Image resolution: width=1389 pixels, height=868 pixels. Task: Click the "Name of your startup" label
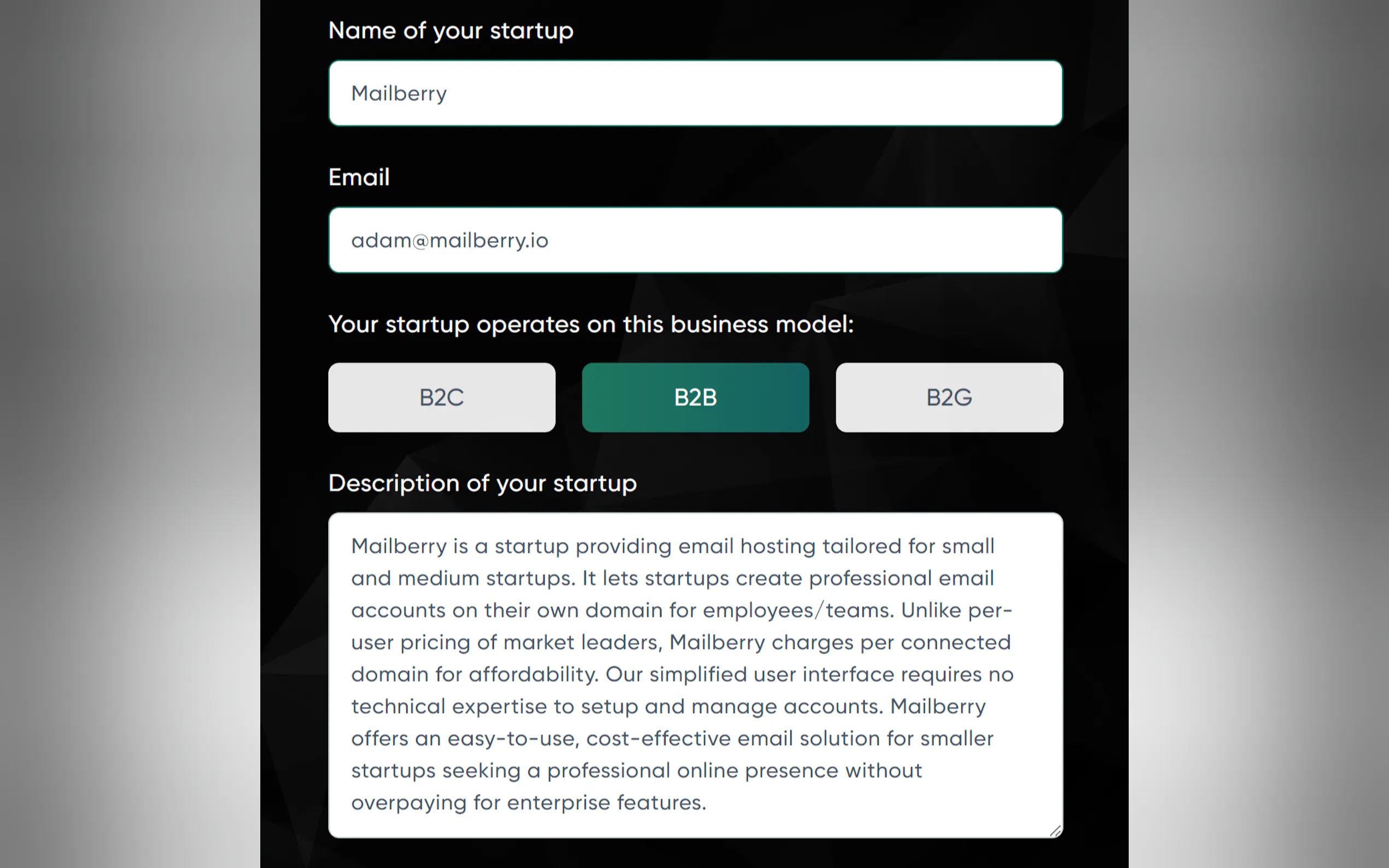451,31
